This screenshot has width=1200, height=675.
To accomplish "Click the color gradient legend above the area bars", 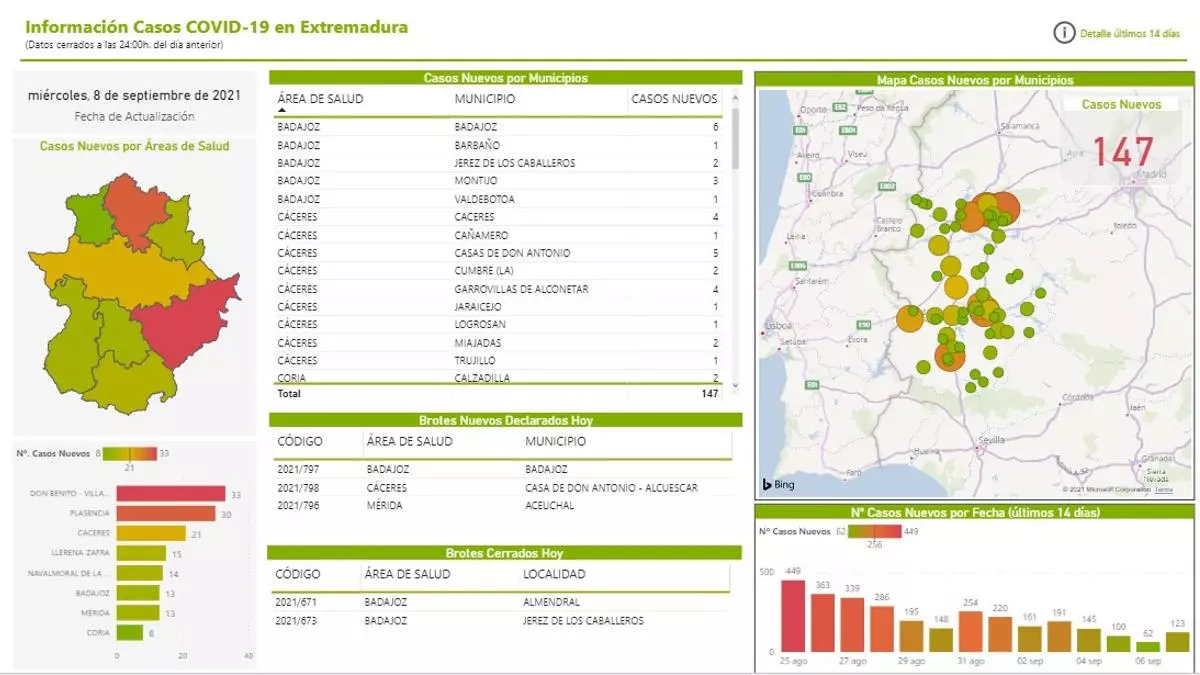I will pyautogui.click(x=131, y=454).
